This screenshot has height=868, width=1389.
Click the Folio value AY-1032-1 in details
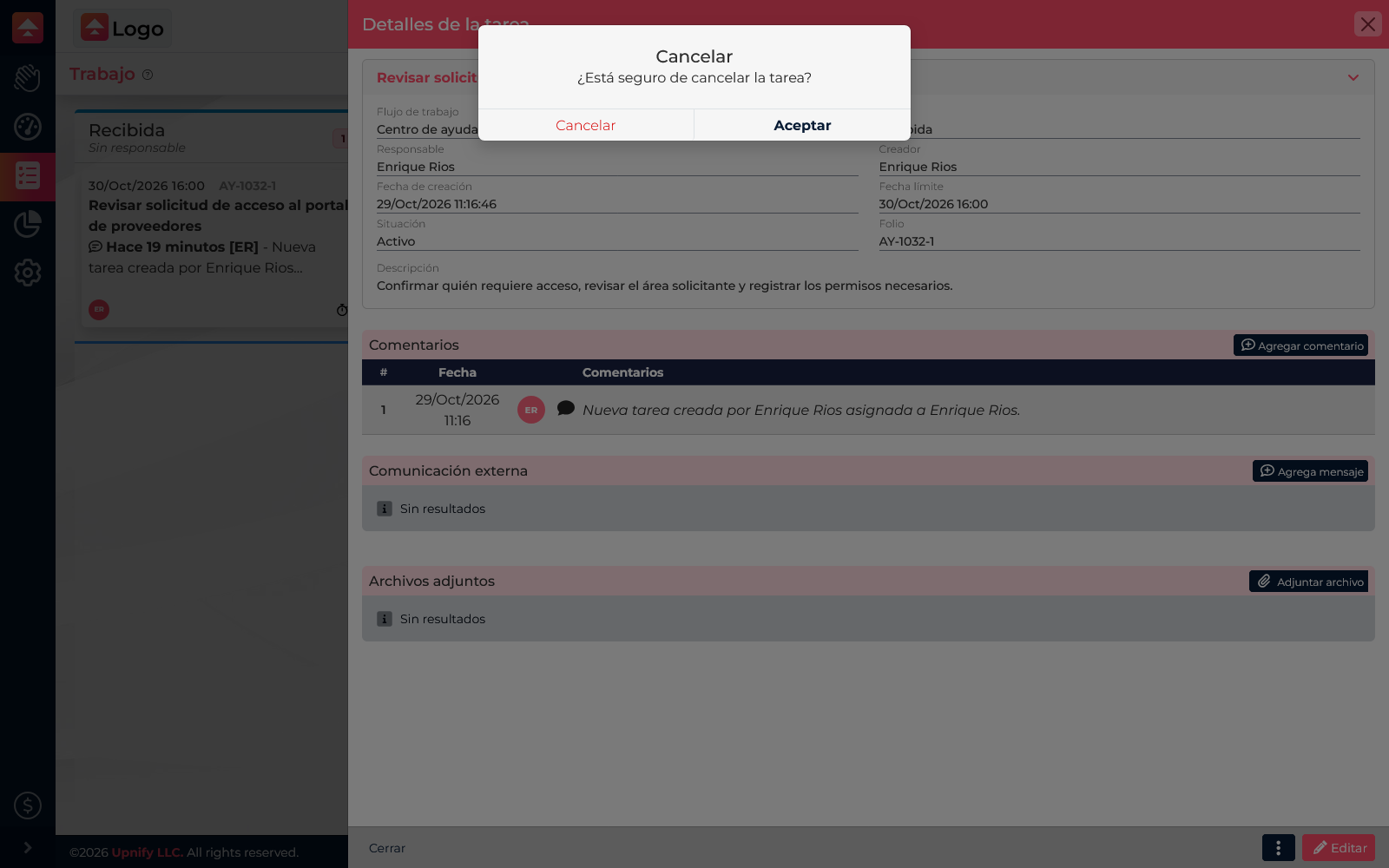906,241
